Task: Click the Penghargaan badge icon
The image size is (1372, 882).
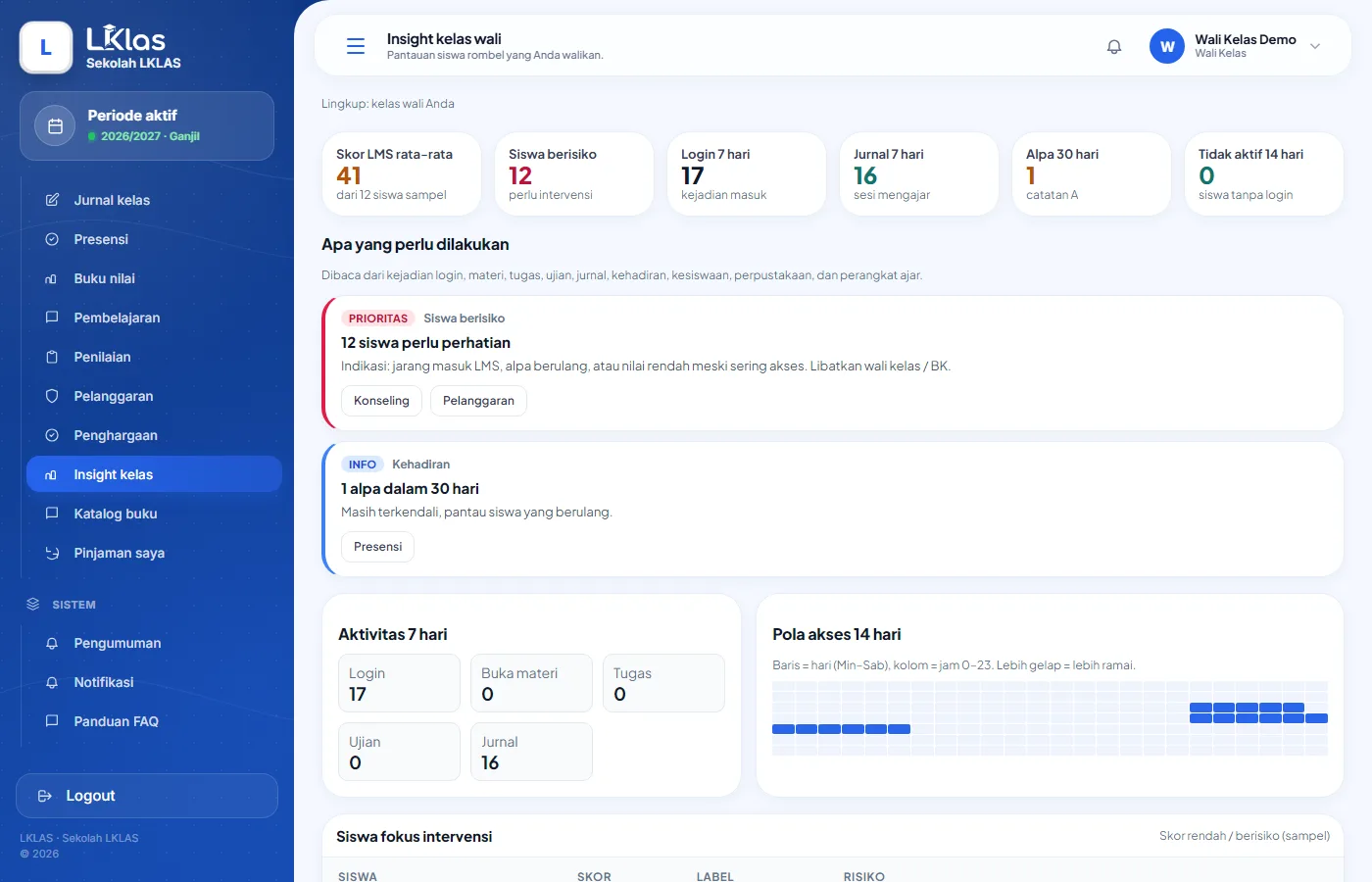Action: tap(52, 435)
